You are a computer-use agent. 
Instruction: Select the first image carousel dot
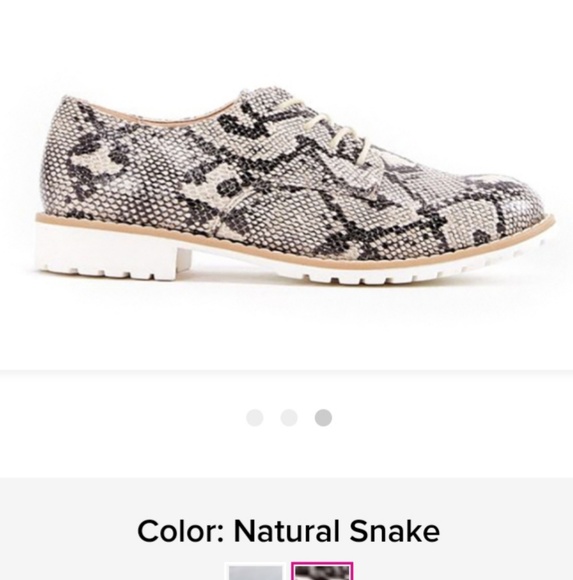click(x=255, y=418)
